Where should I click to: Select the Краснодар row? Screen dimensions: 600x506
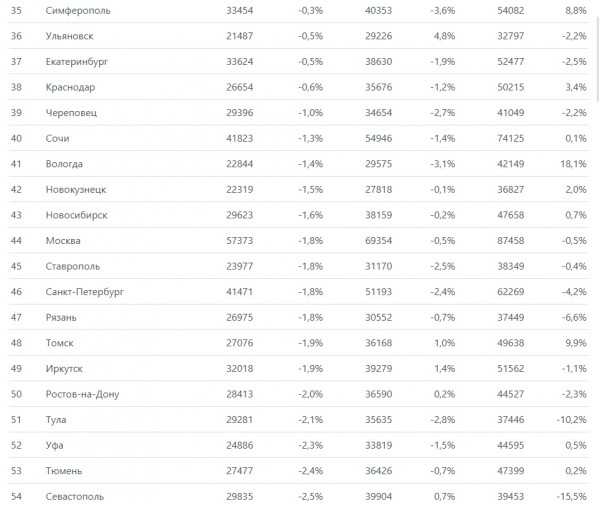click(298, 87)
